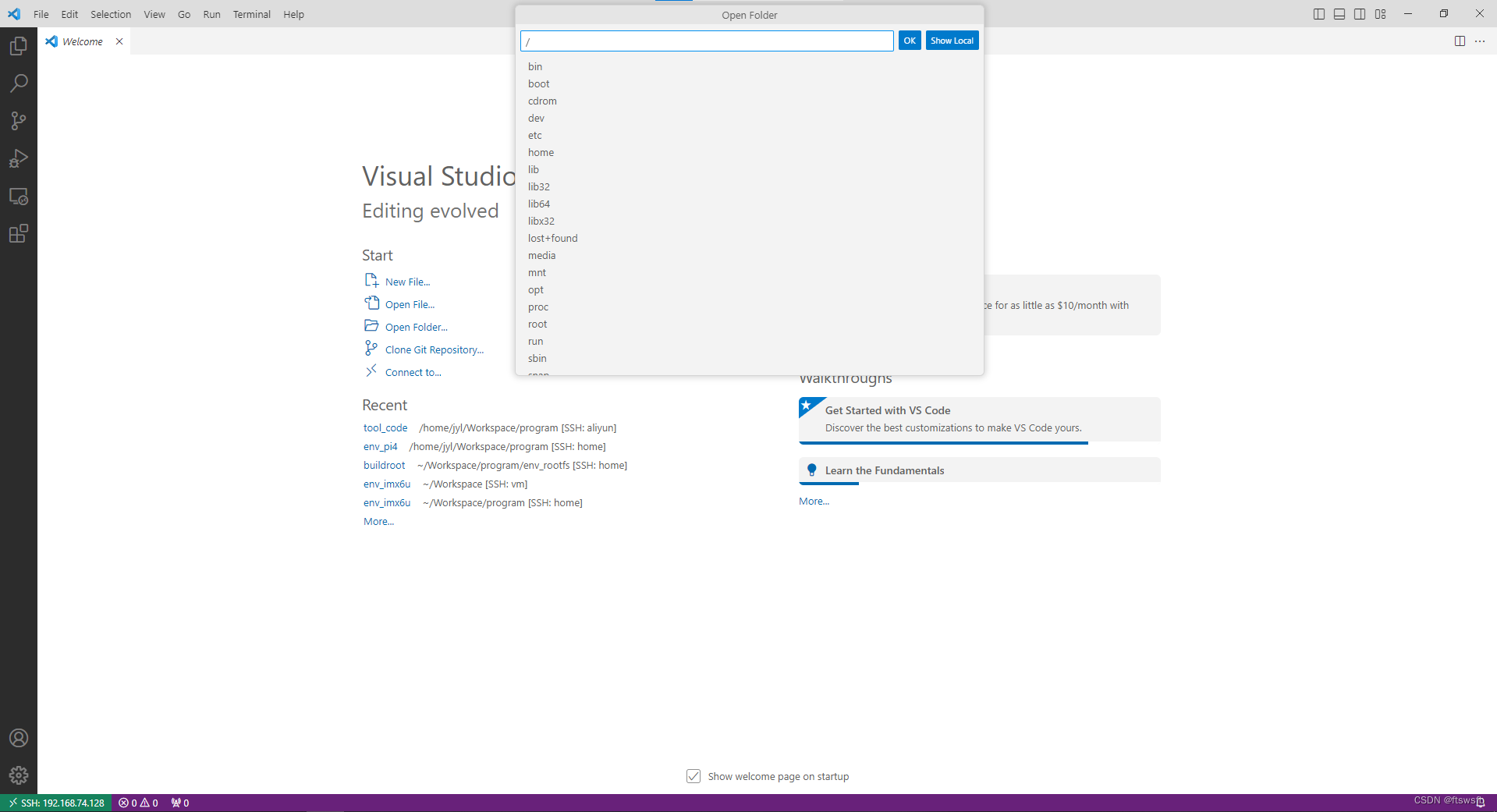Click the VS Code logo in title bar
Screen dimensions: 1497x812
tap(14, 14)
